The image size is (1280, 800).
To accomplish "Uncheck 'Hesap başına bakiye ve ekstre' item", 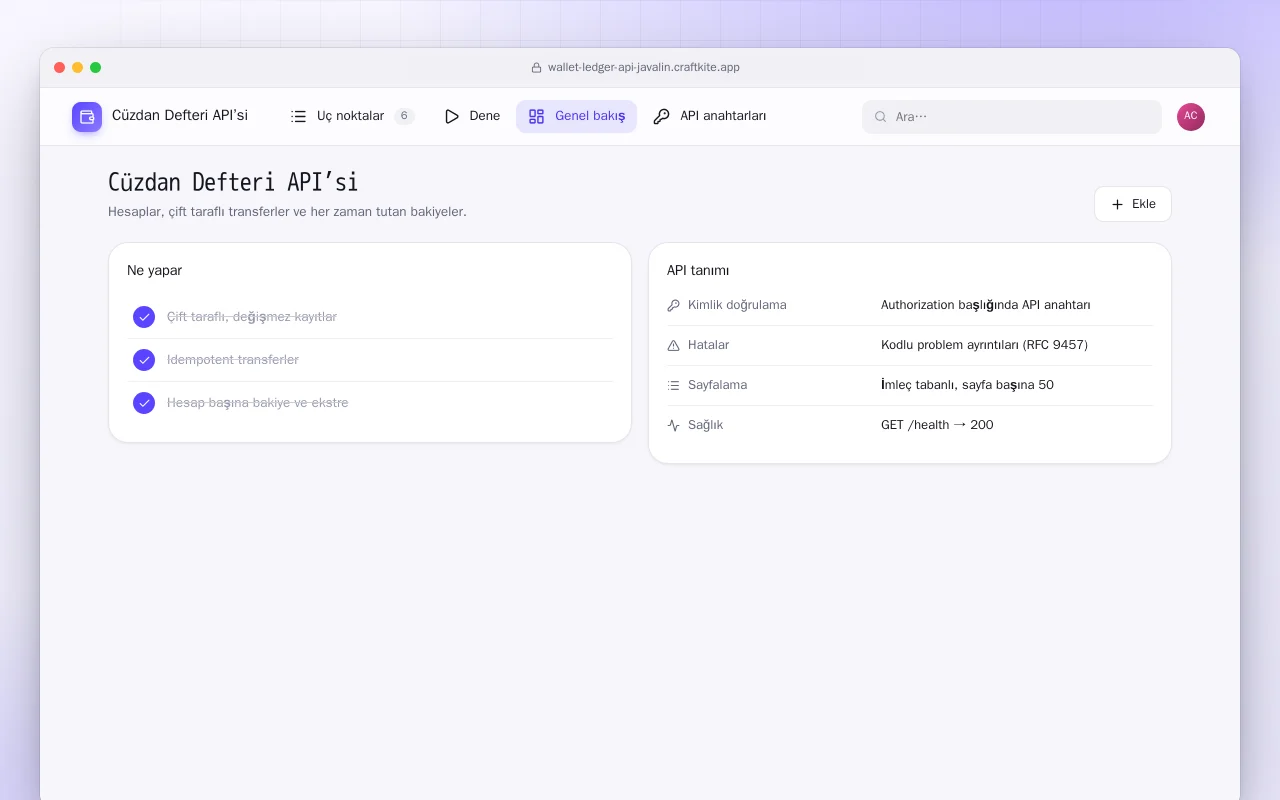I will 144,403.
